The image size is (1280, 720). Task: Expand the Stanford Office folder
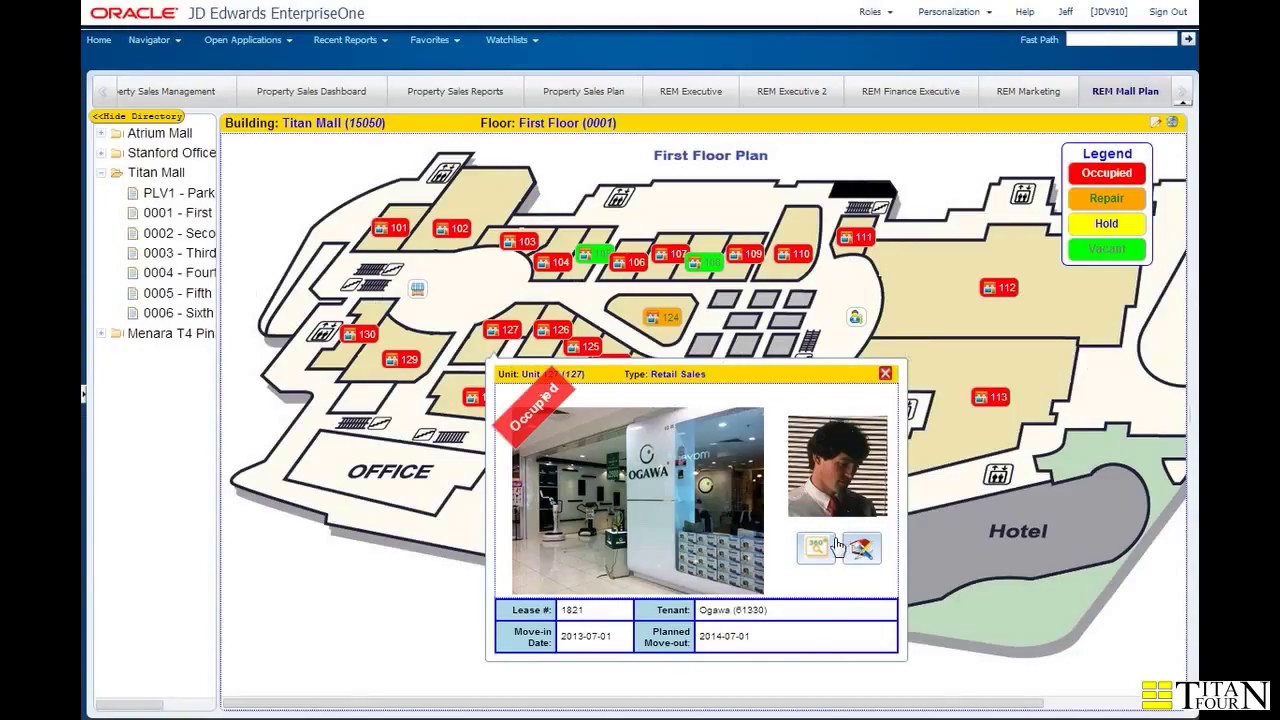pyautogui.click(x=101, y=153)
